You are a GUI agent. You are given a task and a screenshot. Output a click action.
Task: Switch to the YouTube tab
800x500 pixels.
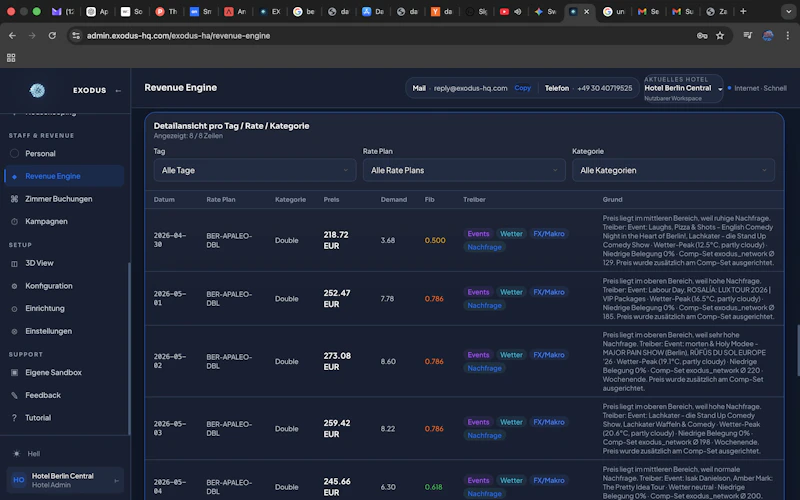pos(510,11)
